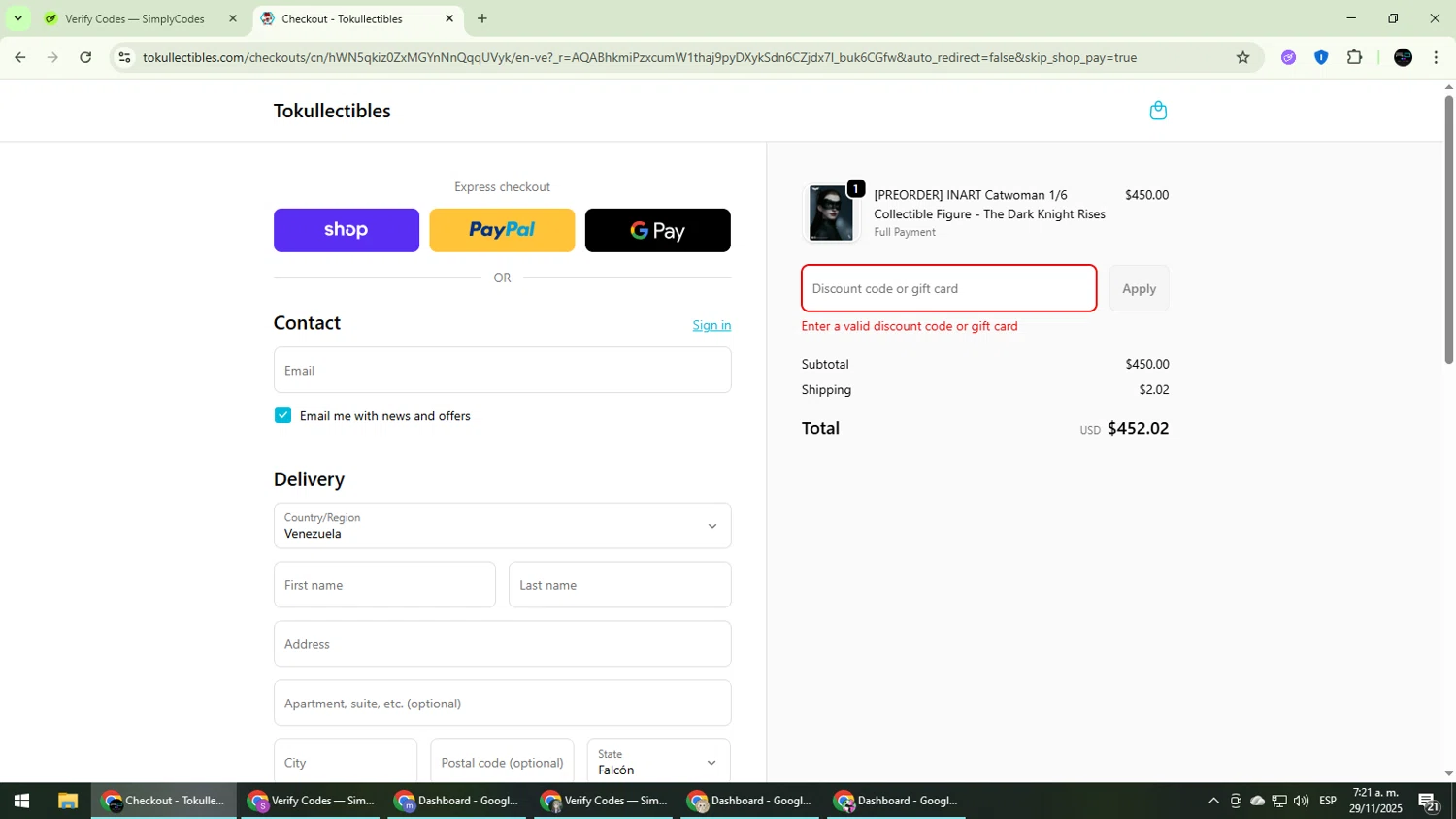Uncheck Email me with news and offers
The width and height of the screenshot is (1456, 819).
coord(282,415)
